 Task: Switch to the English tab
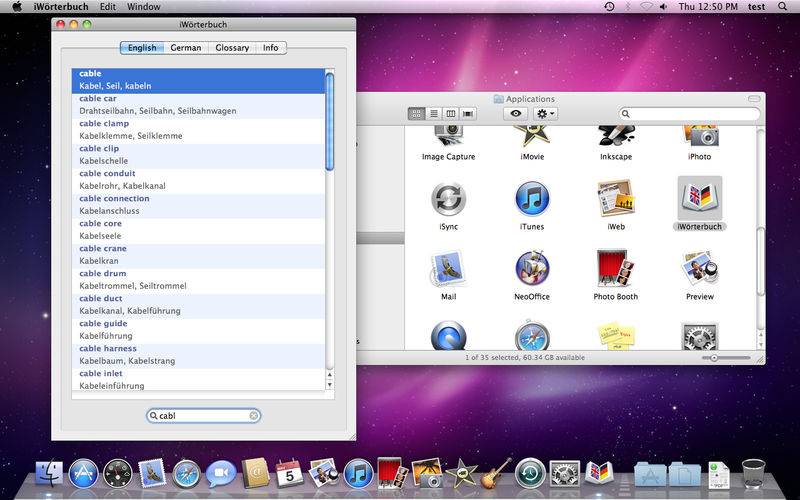click(142, 47)
